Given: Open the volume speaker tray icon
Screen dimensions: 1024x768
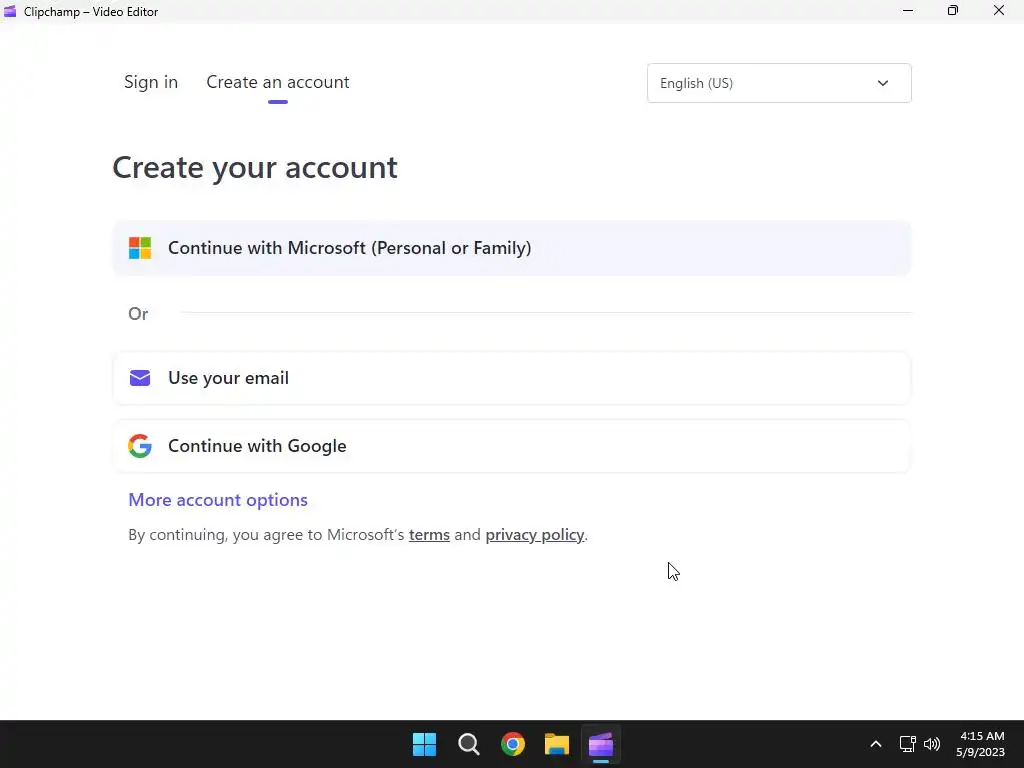Looking at the screenshot, I should (x=932, y=744).
